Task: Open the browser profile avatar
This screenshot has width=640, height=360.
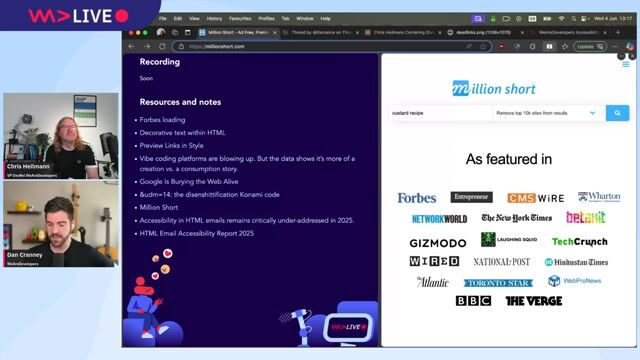Action: (161, 32)
